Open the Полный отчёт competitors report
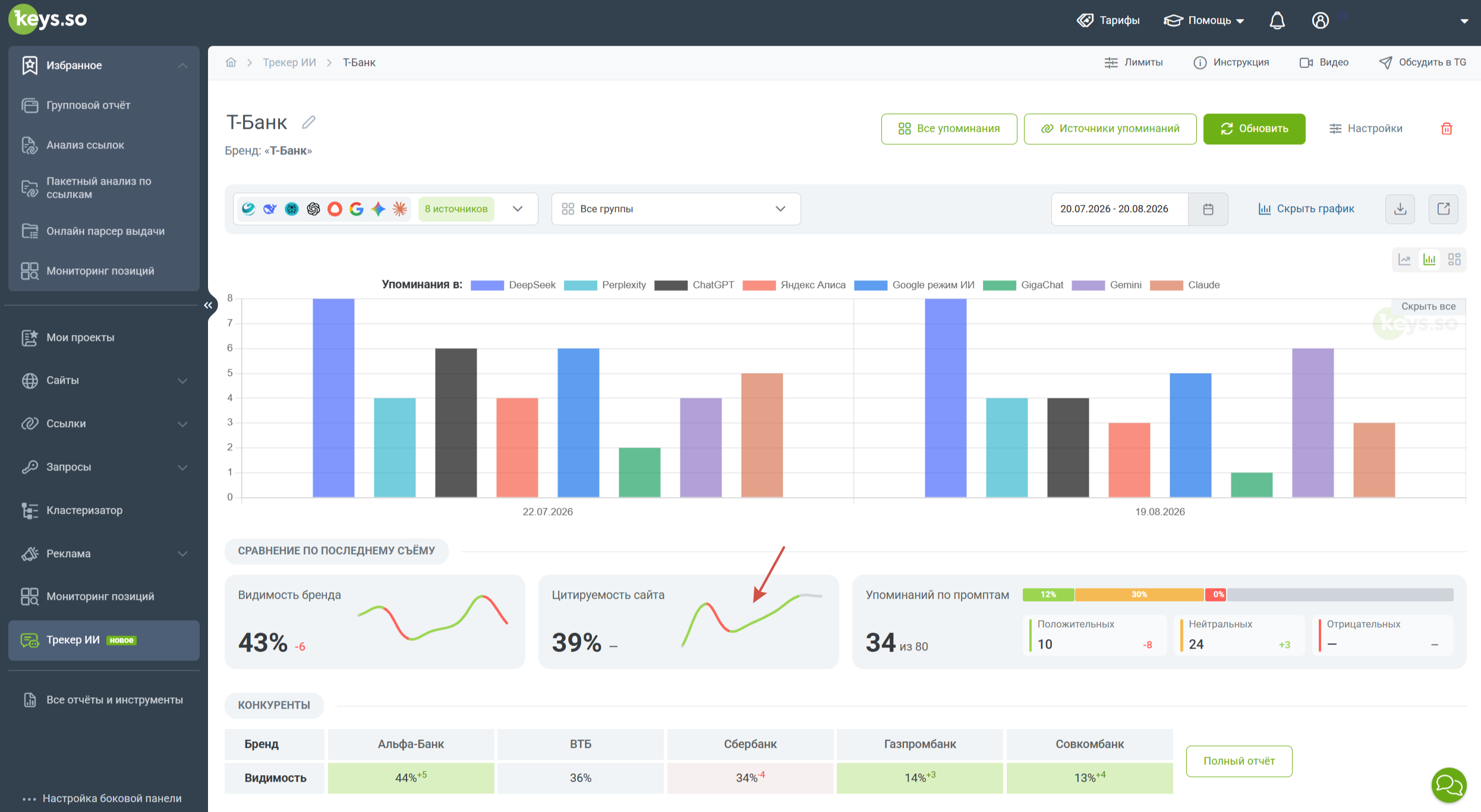Viewport: 1481px width, 812px height. tap(1239, 761)
